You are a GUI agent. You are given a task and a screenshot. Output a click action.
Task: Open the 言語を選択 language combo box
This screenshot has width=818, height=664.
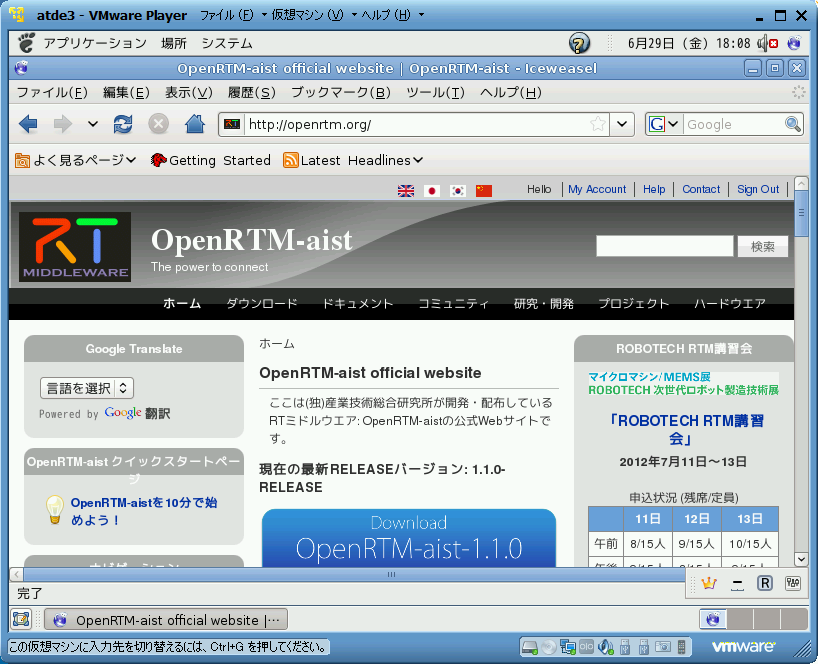(x=87, y=388)
